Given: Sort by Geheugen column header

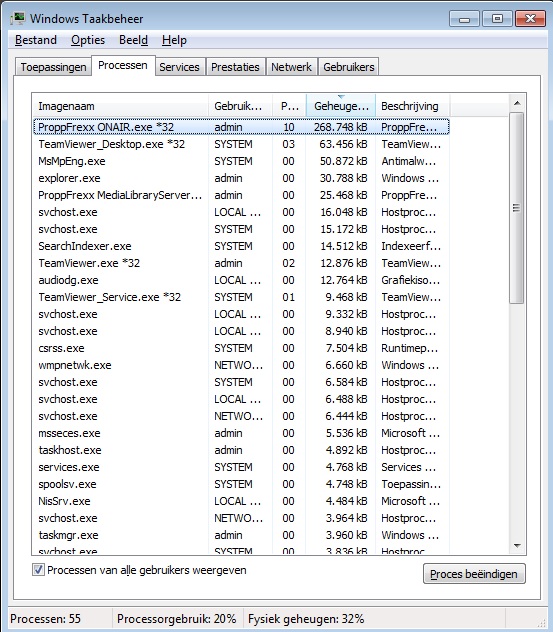Looking at the screenshot, I should click(341, 106).
